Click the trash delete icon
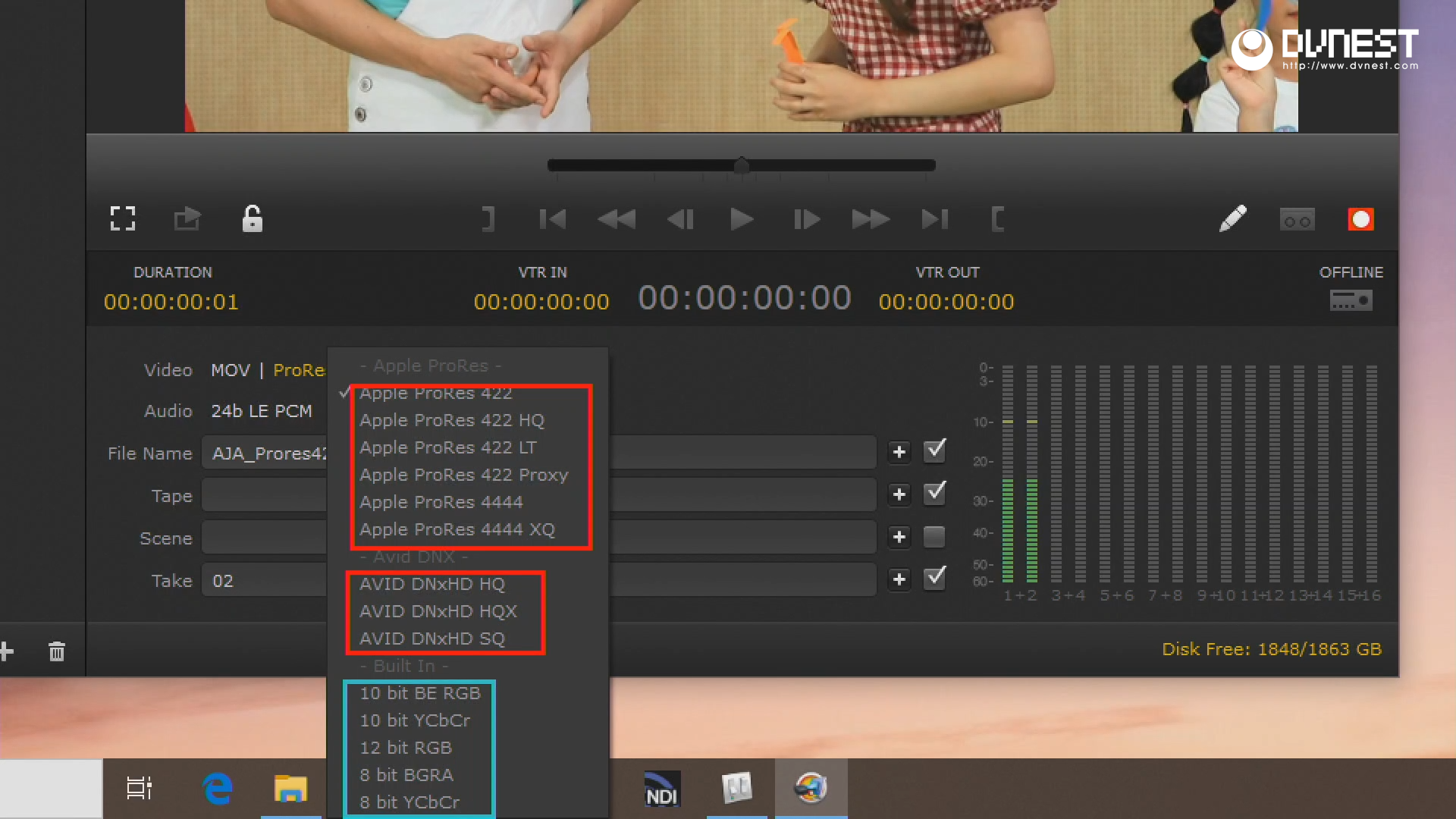The height and width of the screenshot is (819, 1456). click(x=57, y=651)
